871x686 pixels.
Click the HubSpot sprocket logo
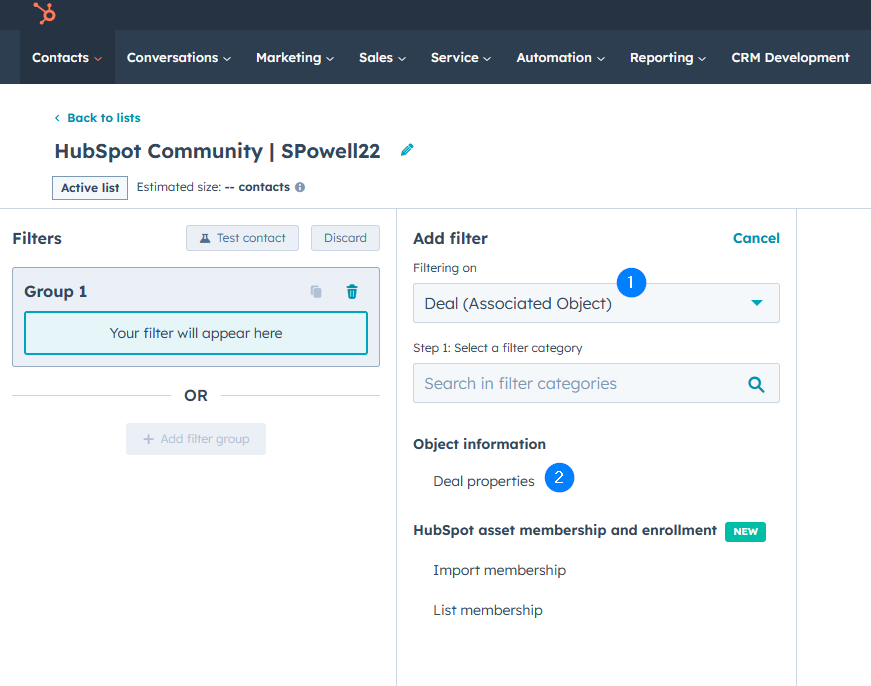(43, 14)
